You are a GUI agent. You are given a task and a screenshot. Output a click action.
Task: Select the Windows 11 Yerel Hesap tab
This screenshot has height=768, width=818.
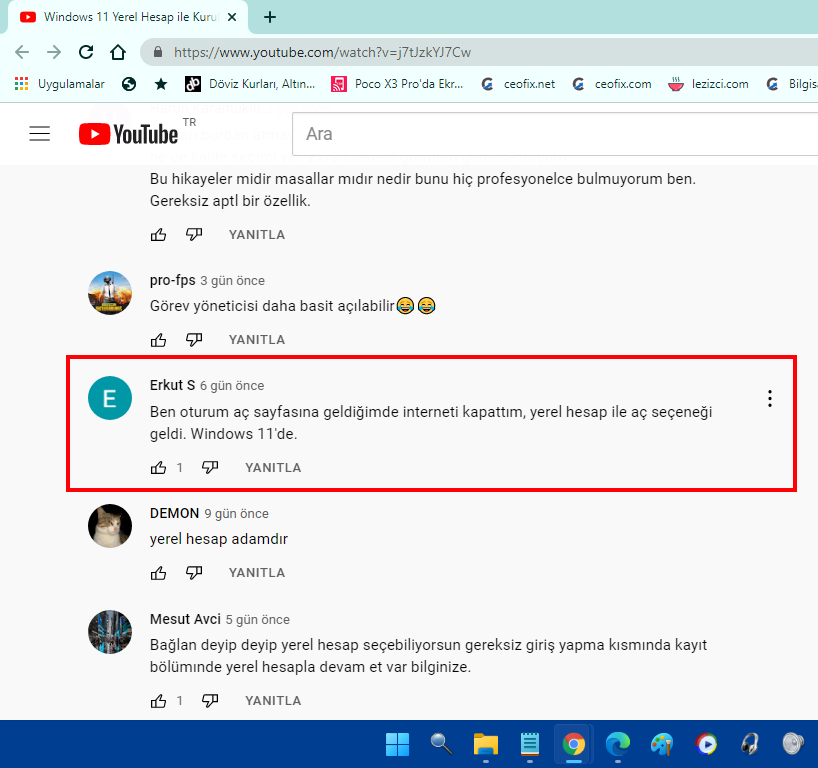coord(128,17)
